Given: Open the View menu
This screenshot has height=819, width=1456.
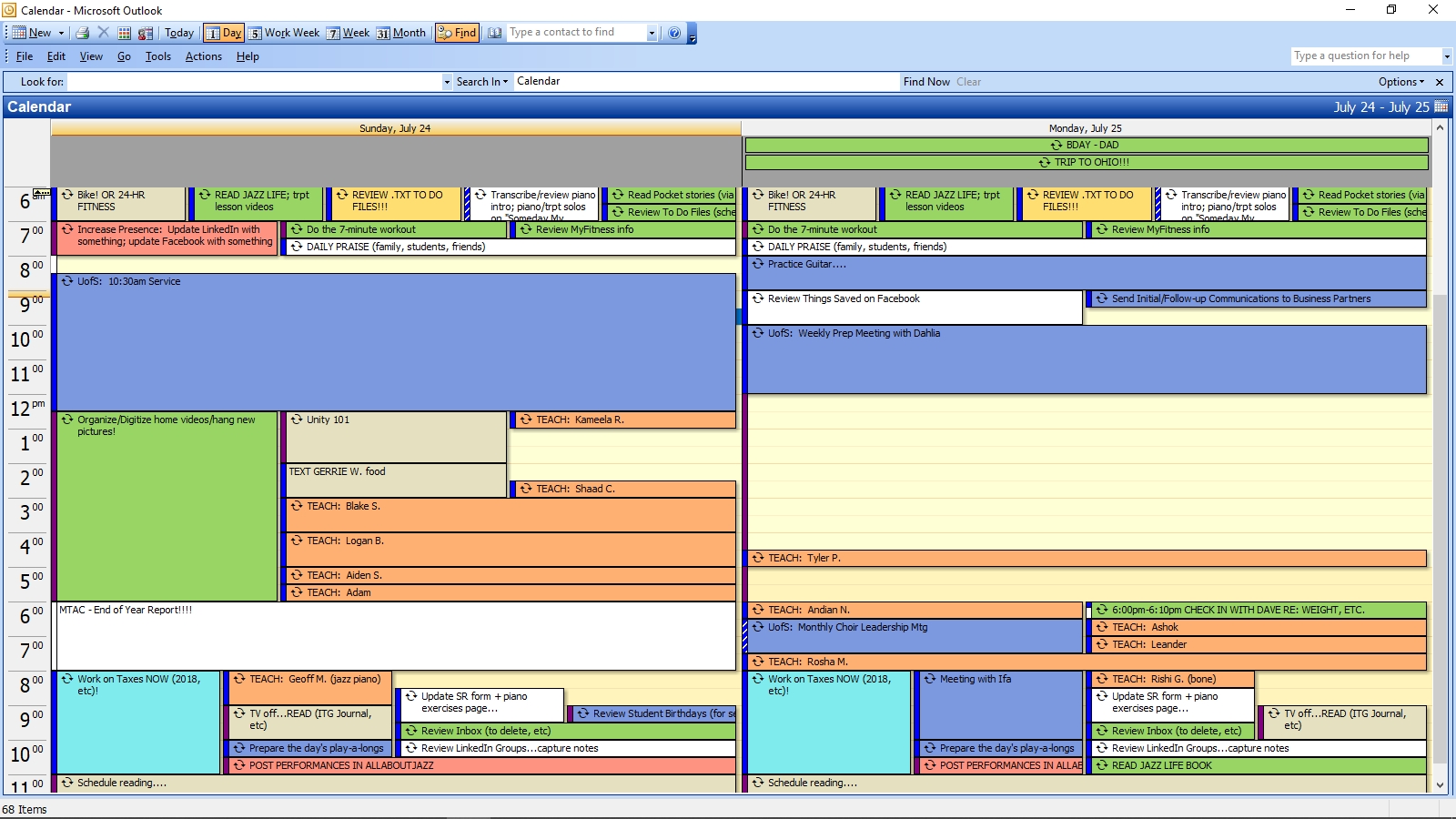Looking at the screenshot, I should point(91,56).
